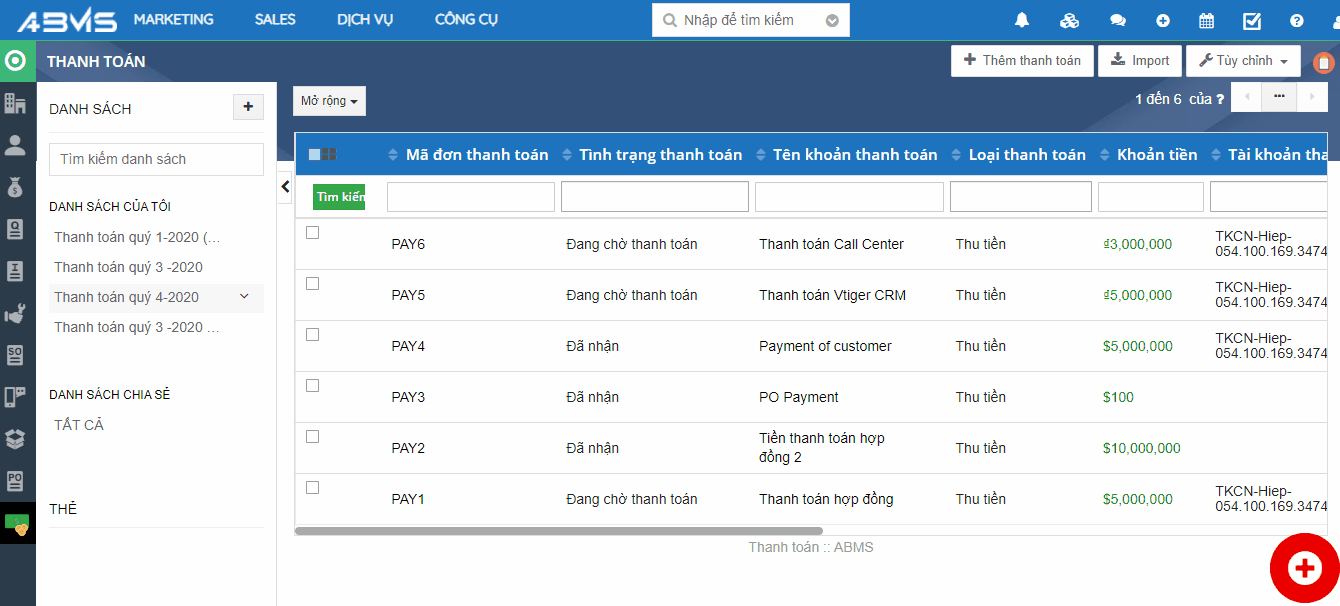
Task: Click the quick create plus icon in top bar
Action: (1162, 20)
